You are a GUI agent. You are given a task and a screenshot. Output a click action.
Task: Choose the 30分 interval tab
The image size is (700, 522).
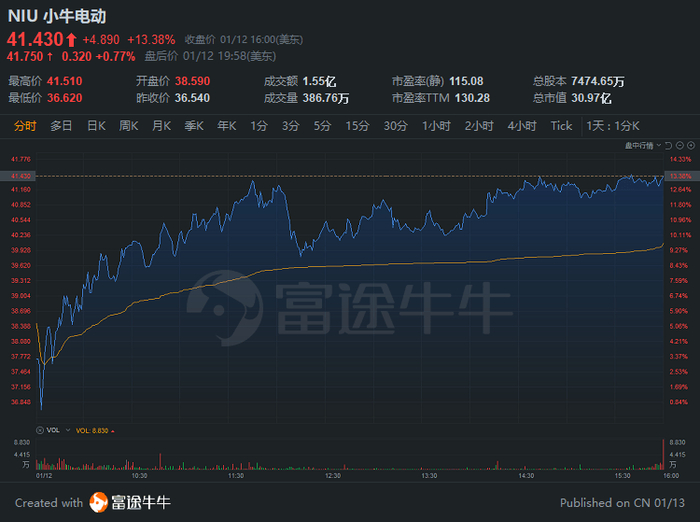click(396, 126)
